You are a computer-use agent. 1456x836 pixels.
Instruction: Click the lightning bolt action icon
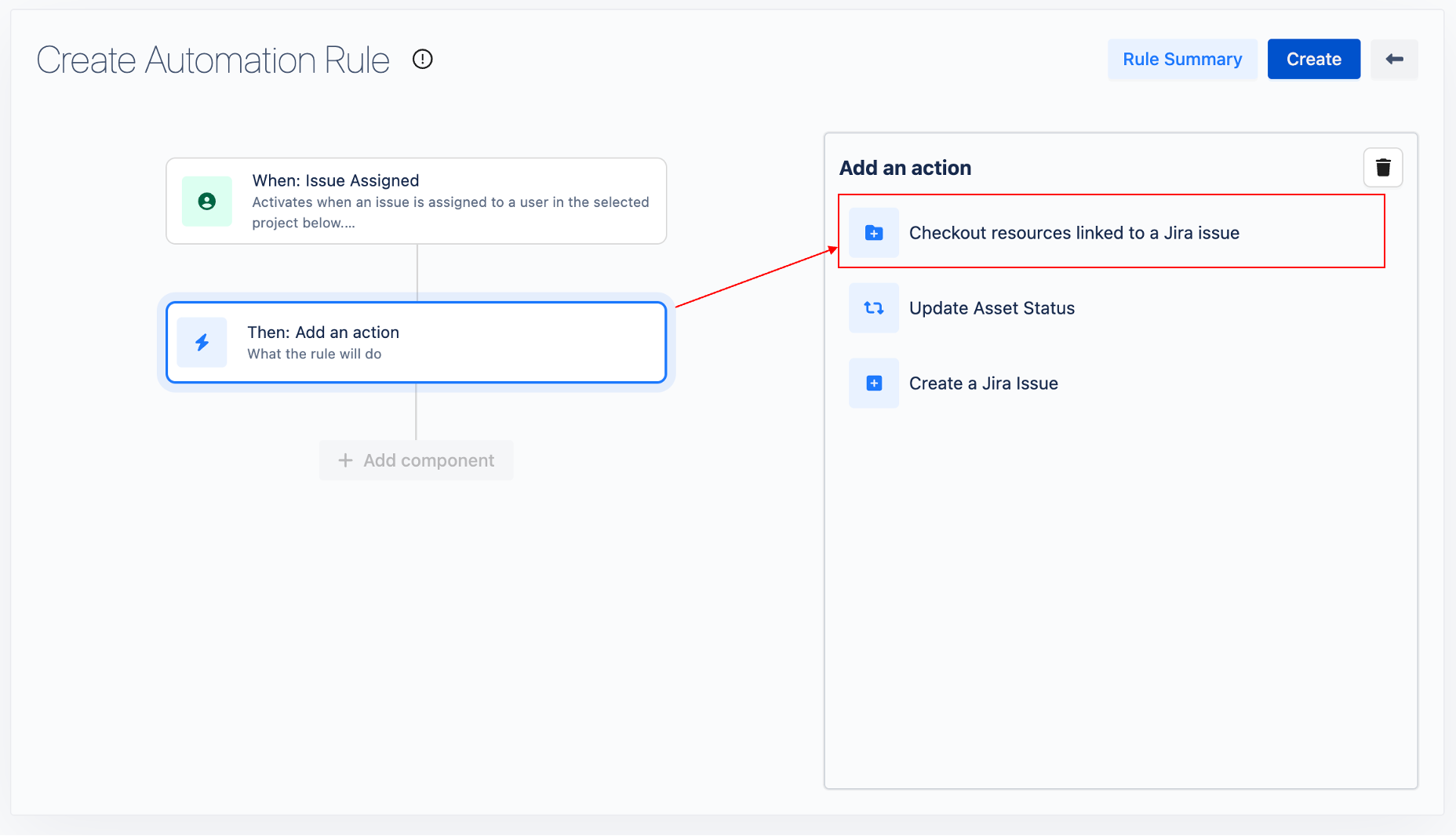202,343
